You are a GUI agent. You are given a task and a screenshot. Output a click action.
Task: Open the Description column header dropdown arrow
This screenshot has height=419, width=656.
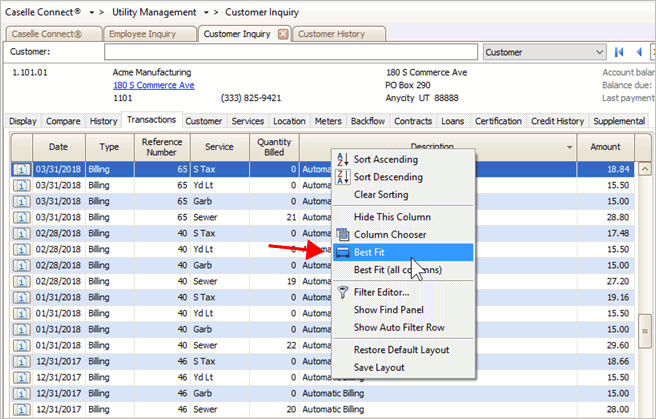coord(569,147)
